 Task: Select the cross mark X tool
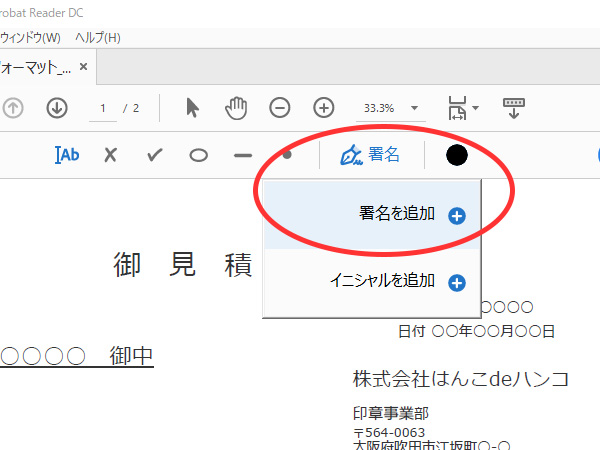coord(111,155)
